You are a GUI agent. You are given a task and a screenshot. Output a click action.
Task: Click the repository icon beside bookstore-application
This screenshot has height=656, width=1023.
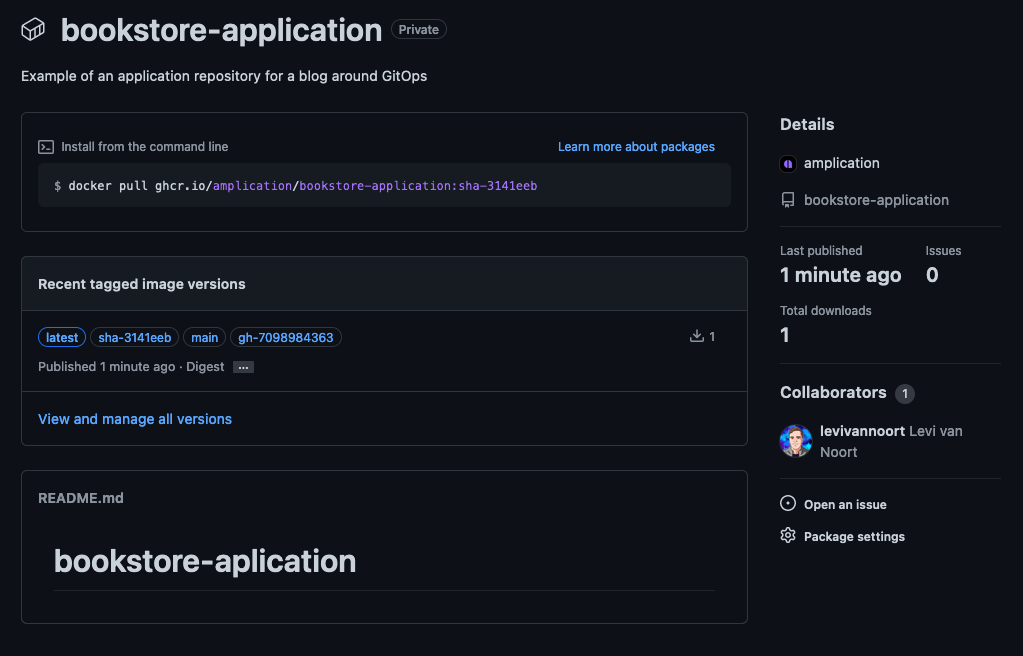click(x=788, y=200)
